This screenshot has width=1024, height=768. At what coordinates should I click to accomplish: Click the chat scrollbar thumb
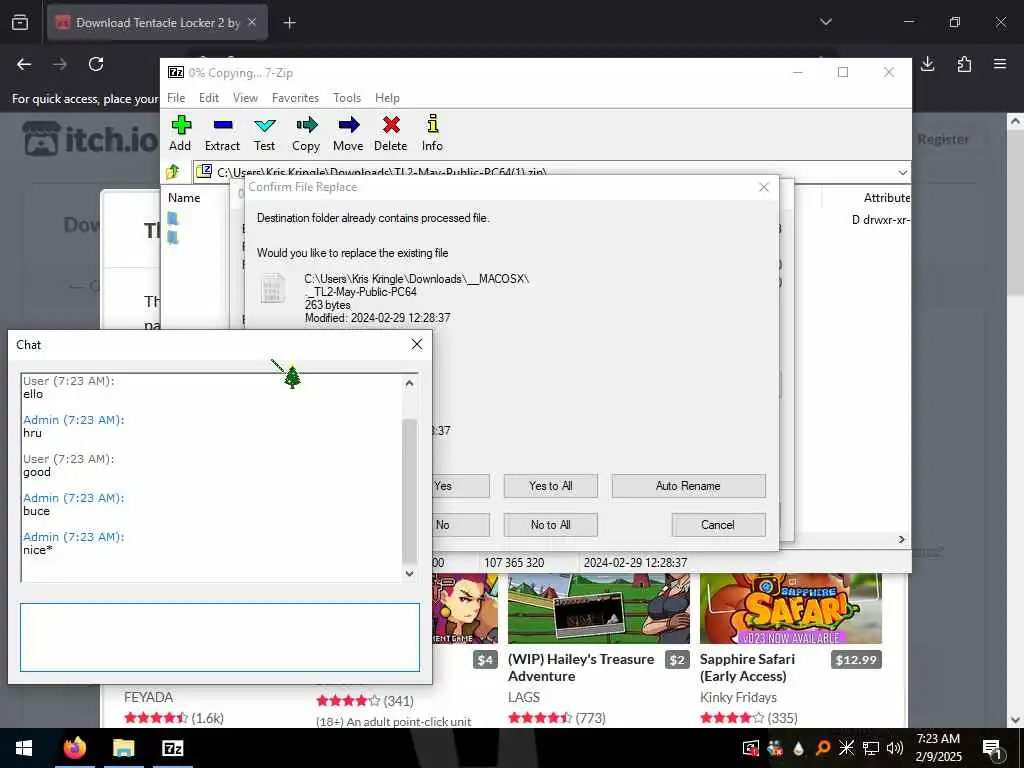pos(409,490)
